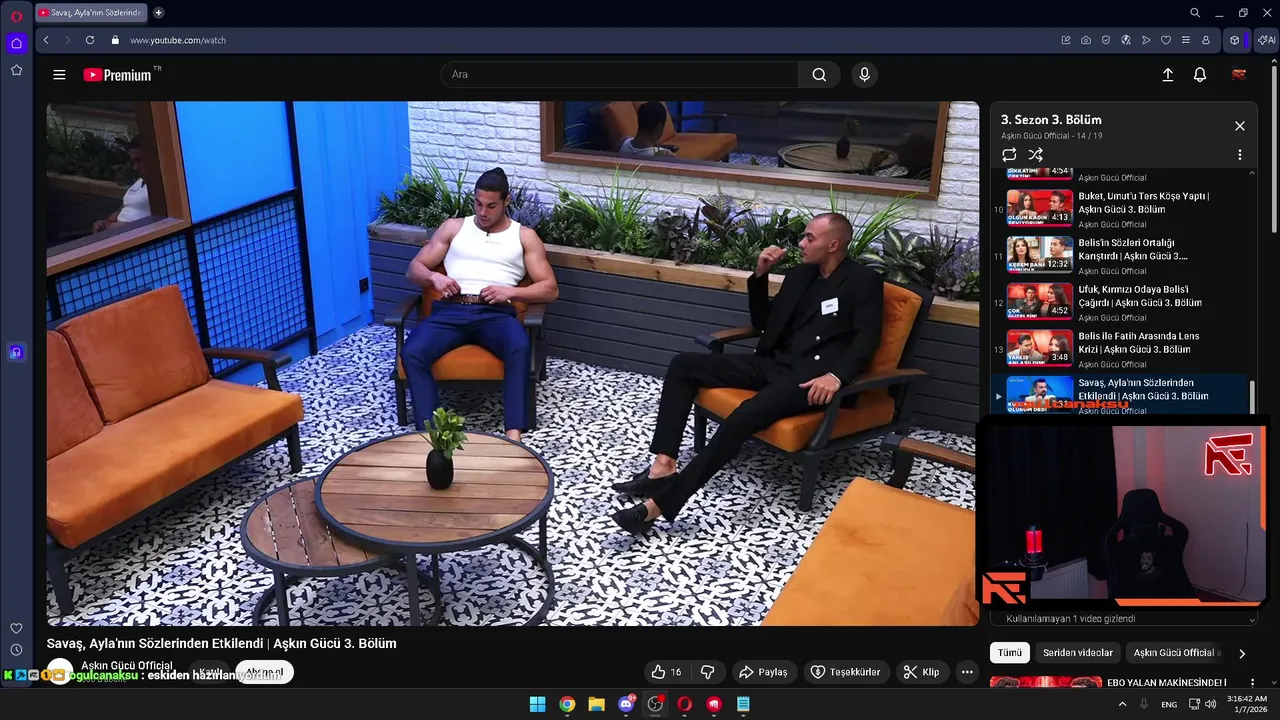Reload the page
This screenshot has width=1280, height=720.
[x=90, y=40]
